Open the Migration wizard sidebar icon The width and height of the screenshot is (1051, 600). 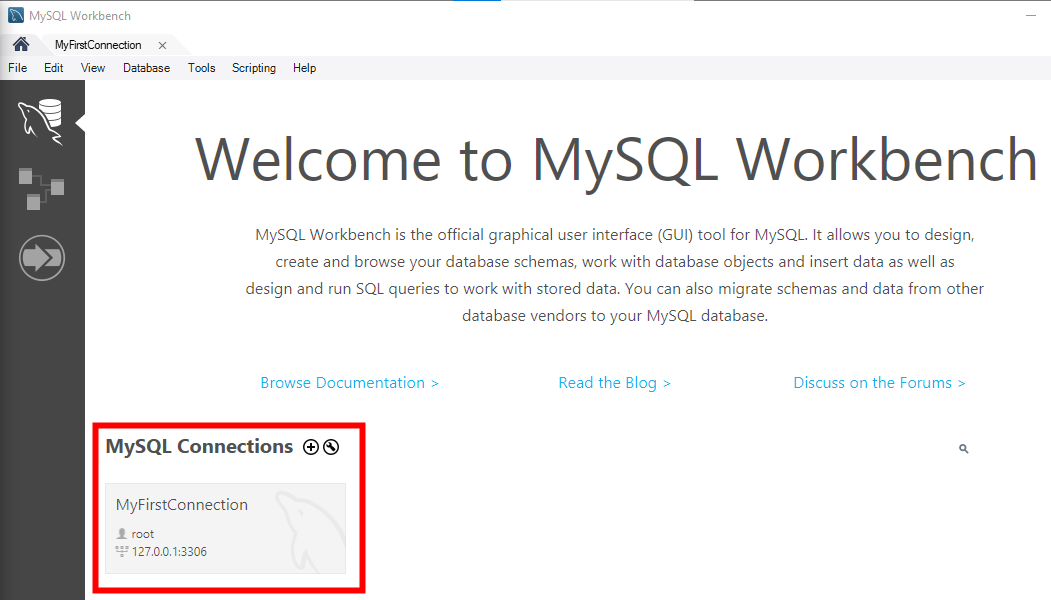point(42,257)
